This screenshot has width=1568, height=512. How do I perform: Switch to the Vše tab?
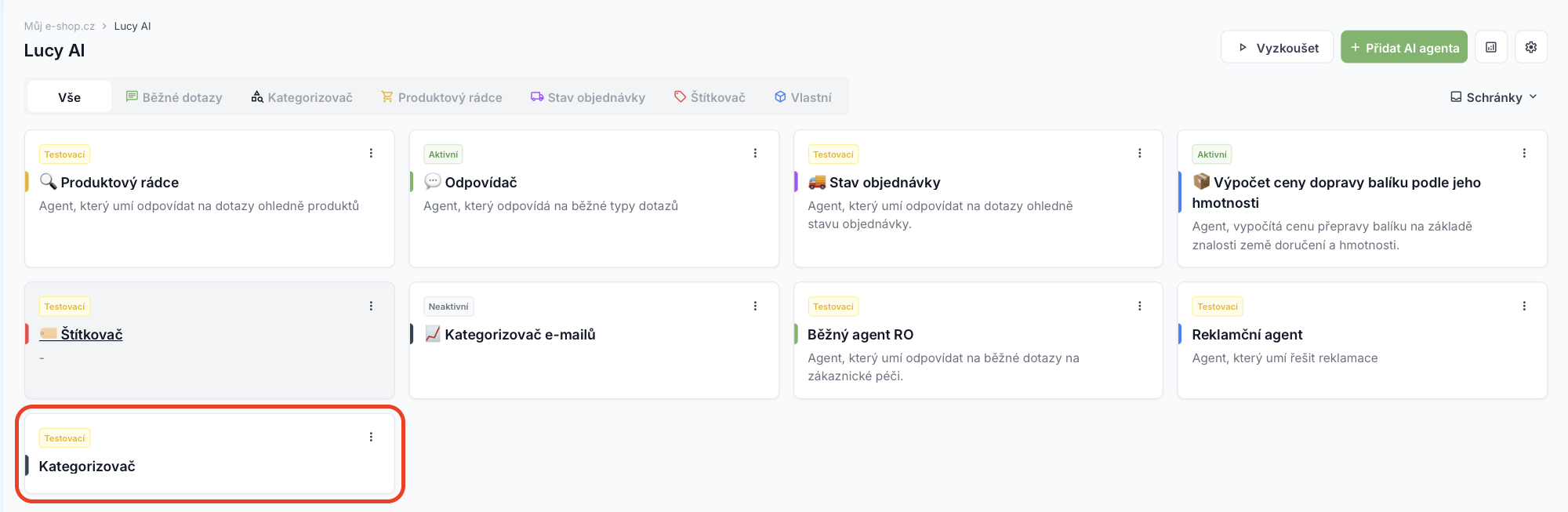pyautogui.click(x=69, y=97)
